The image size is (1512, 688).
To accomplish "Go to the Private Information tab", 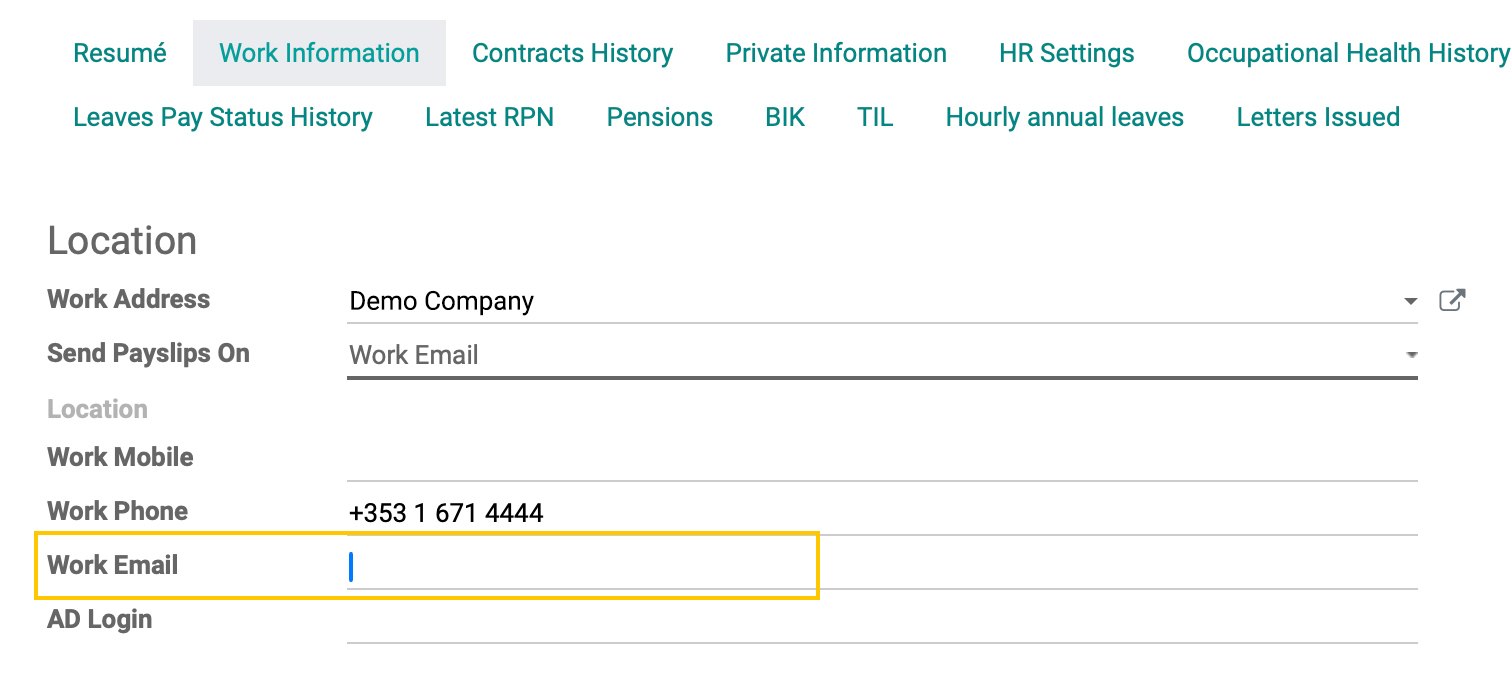I will click(836, 53).
